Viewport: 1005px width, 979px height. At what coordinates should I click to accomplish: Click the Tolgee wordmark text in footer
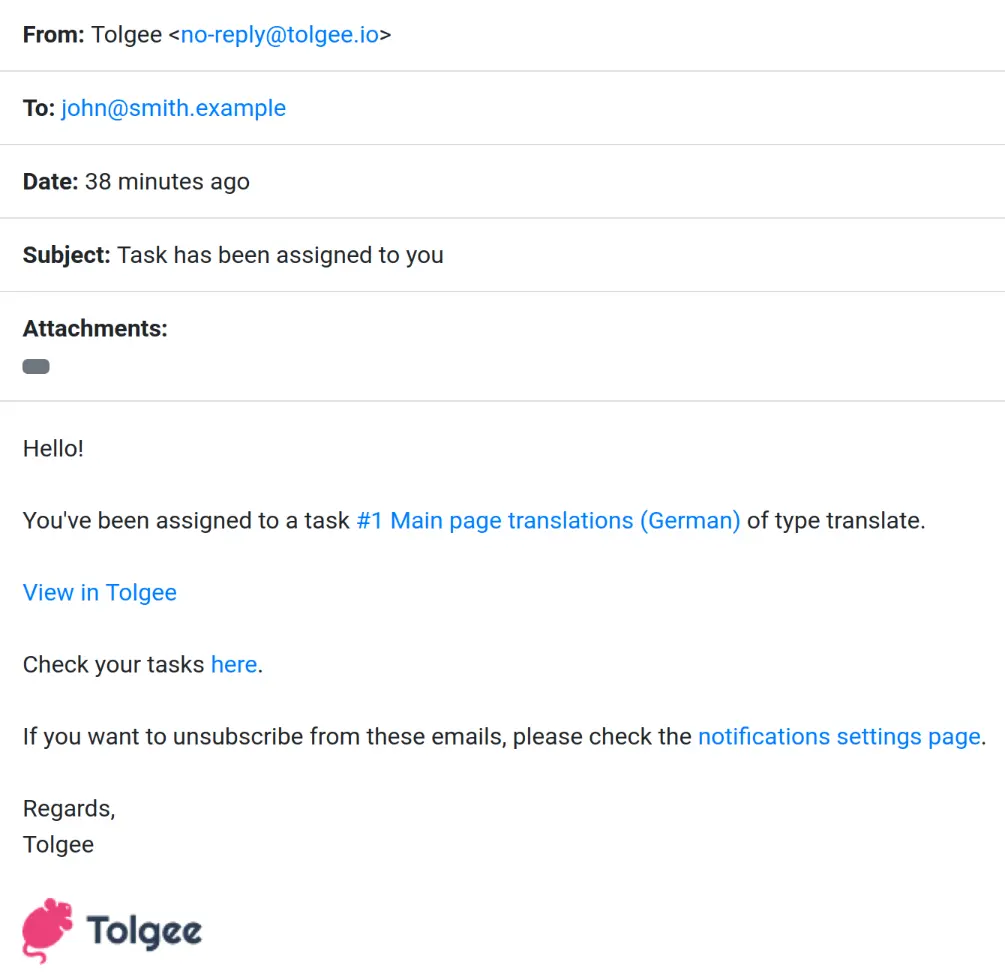coord(144,931)
